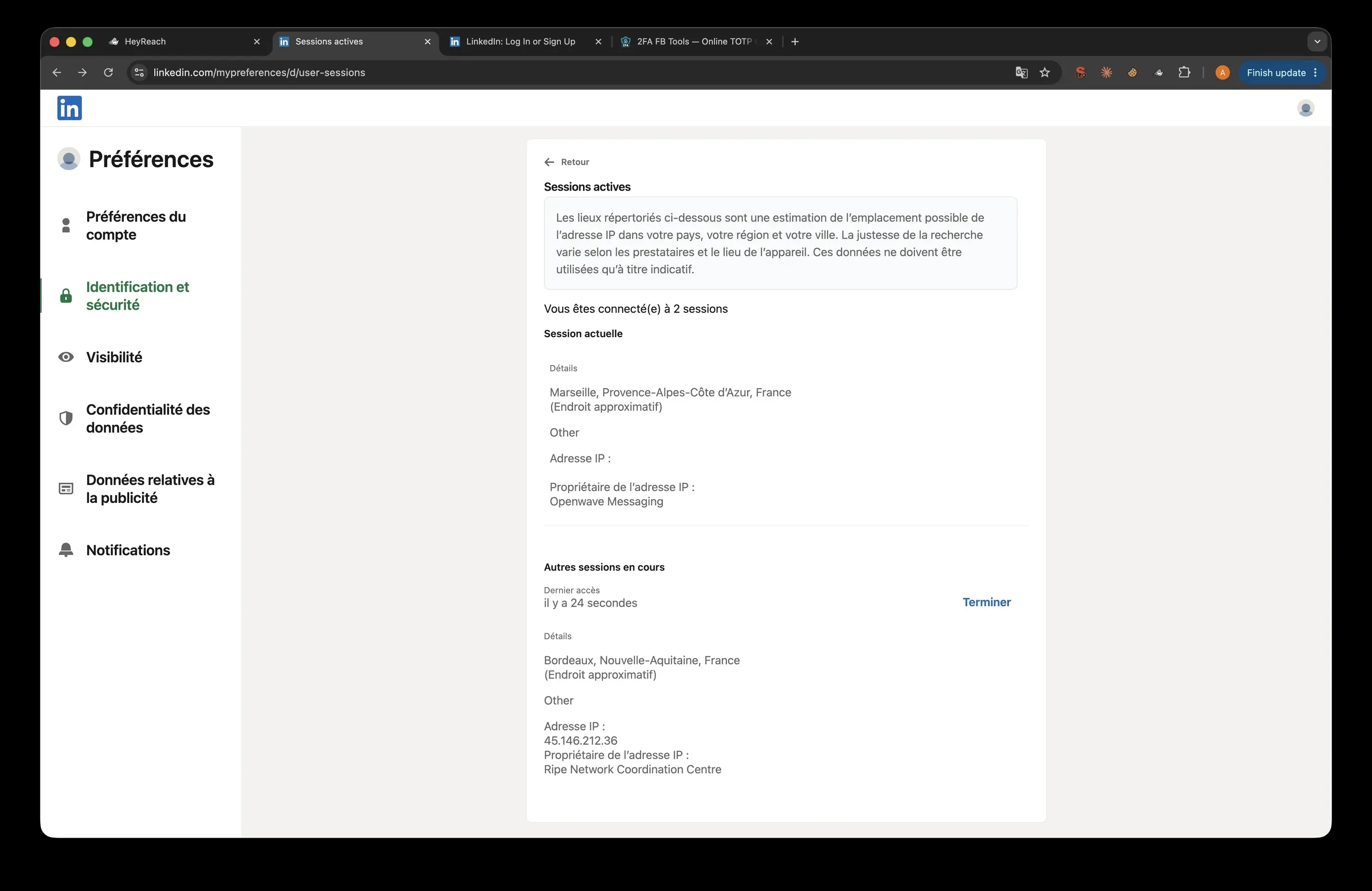Image resolution: width=1372 pixels, height=891 pixels.
Task: Open the tab search dropdown chevron
Action: tap(1317, 41)
